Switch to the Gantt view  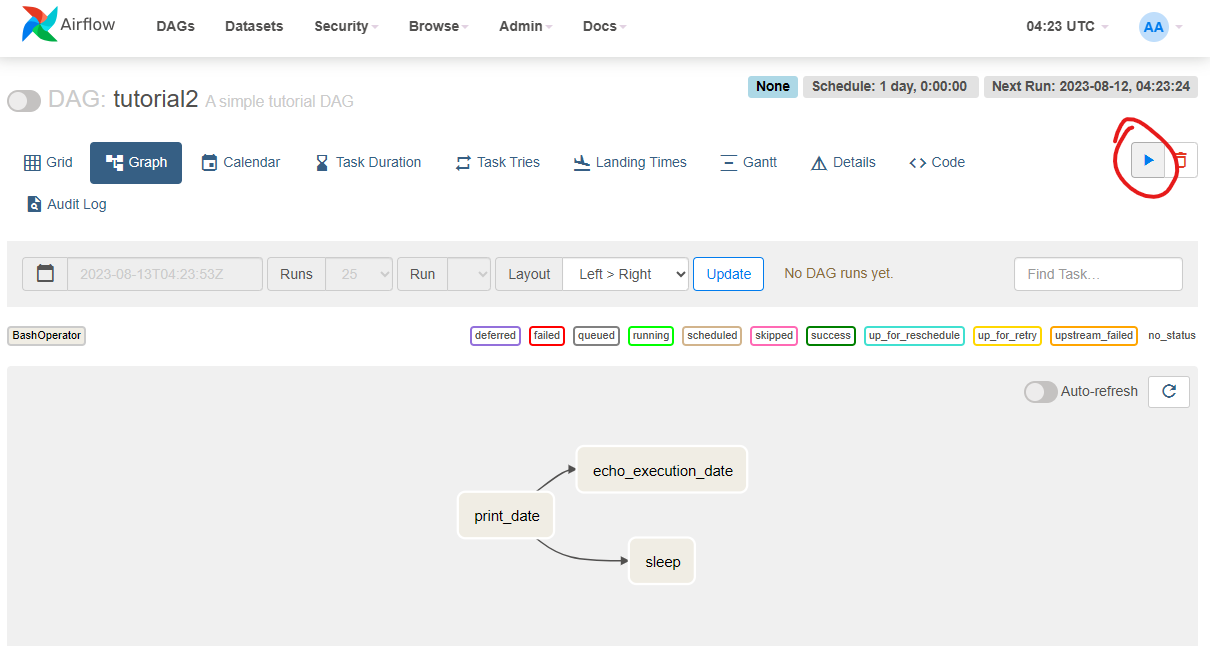point(748,162)
